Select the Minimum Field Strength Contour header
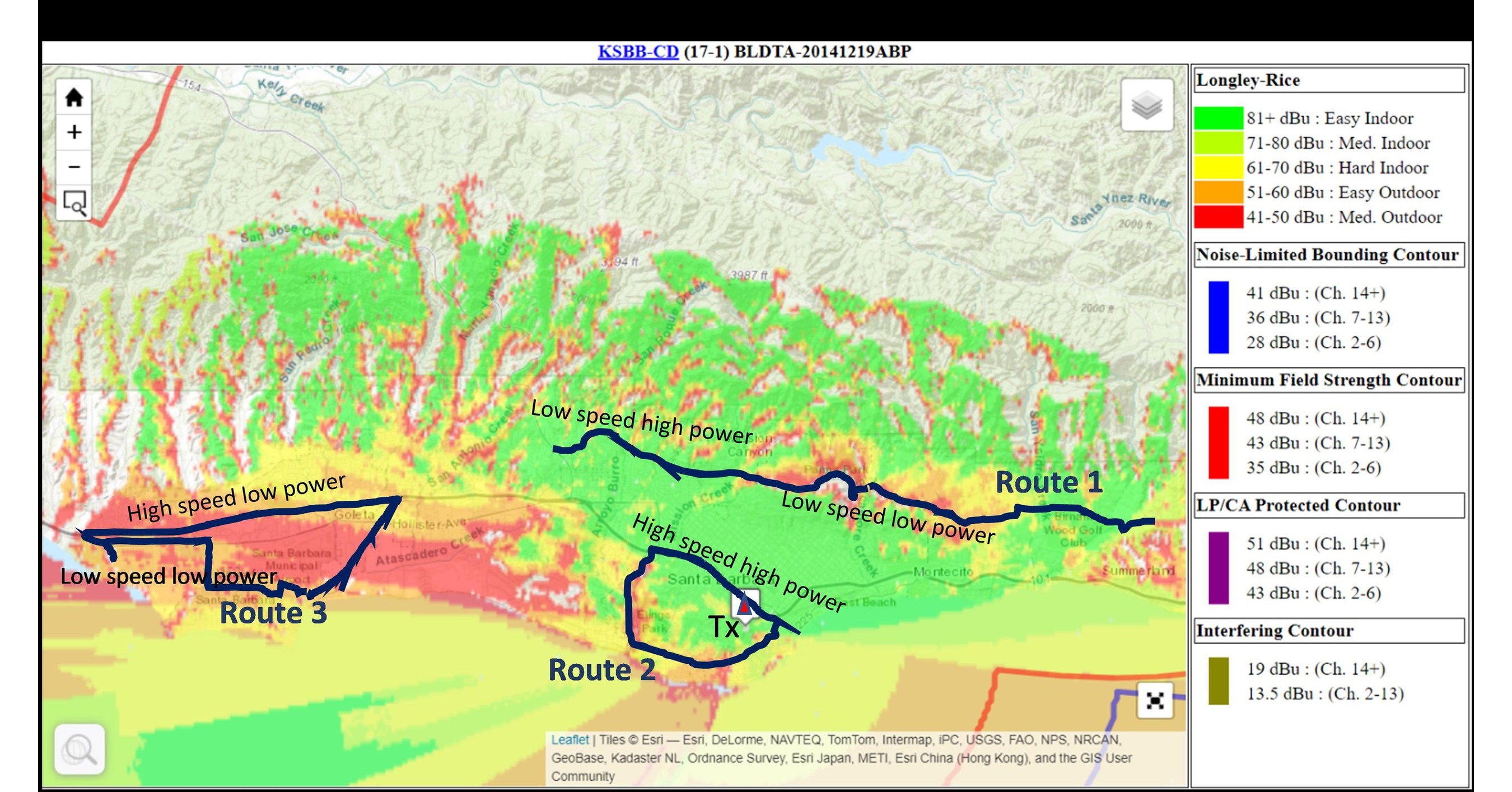This screenshot has height=792, width=1512. point(1328,380)
